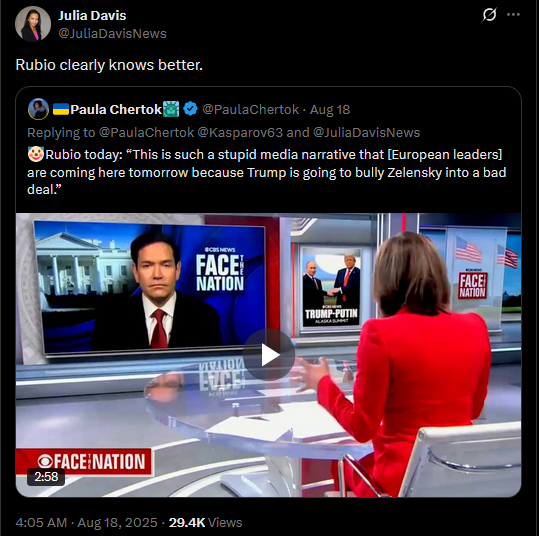Open the Aug 18 quoted post date

point(330,110)
